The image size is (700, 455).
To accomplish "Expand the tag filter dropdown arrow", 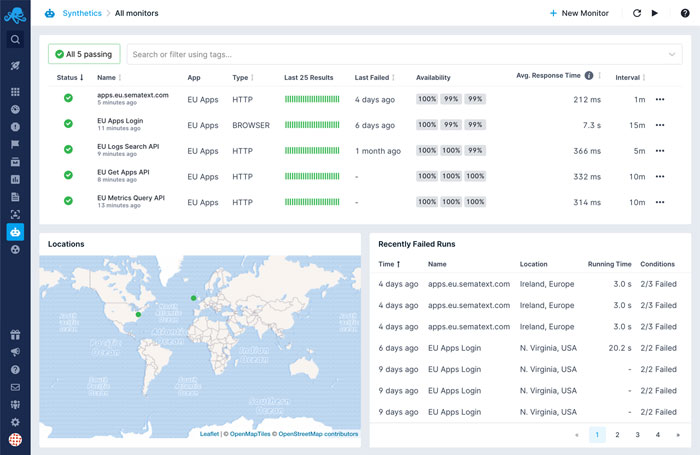I will 672,54.
